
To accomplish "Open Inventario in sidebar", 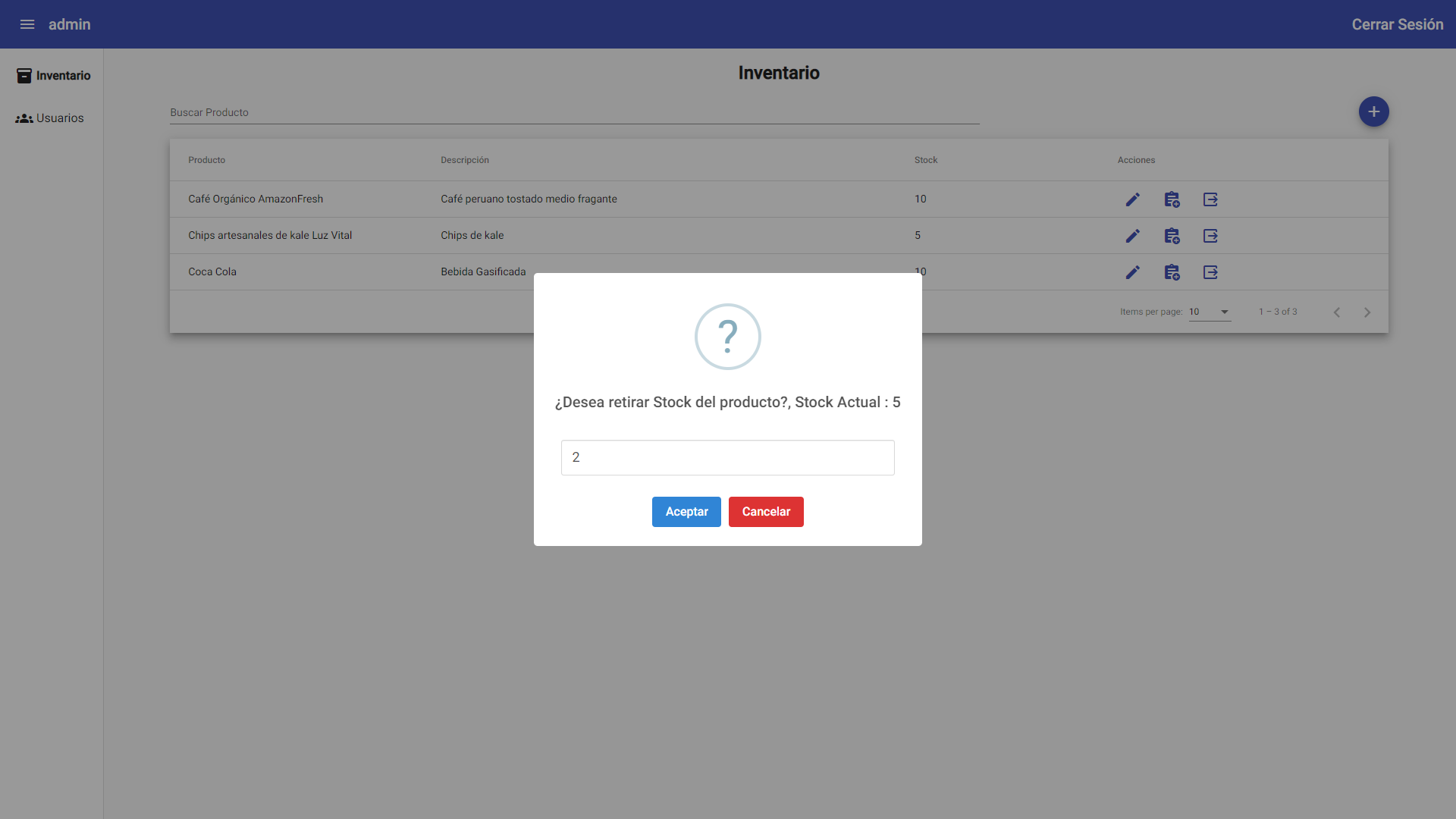I will pyautogui.click(x=53, y=76).
